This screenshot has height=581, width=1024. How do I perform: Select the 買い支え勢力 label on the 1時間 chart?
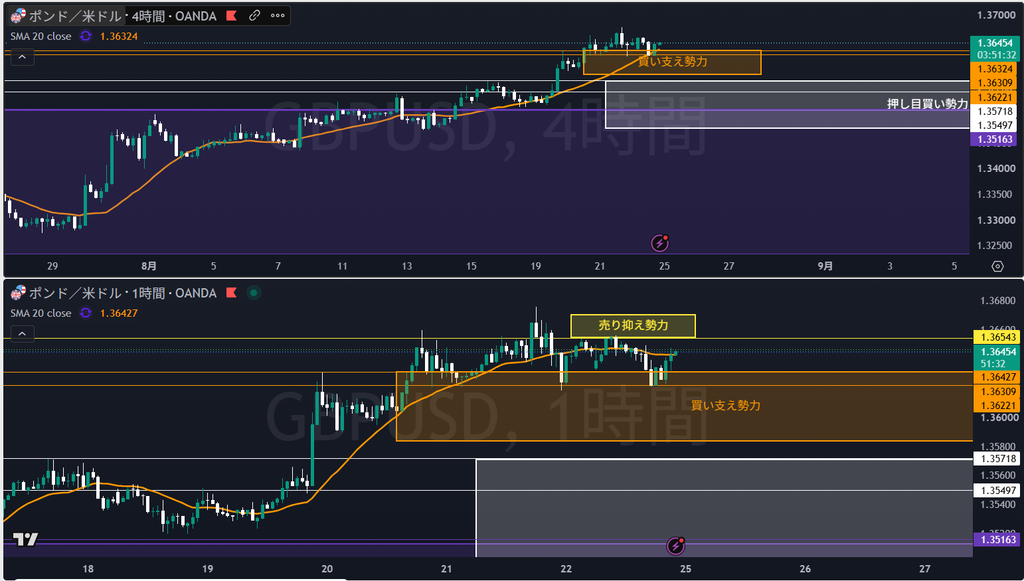726,405
